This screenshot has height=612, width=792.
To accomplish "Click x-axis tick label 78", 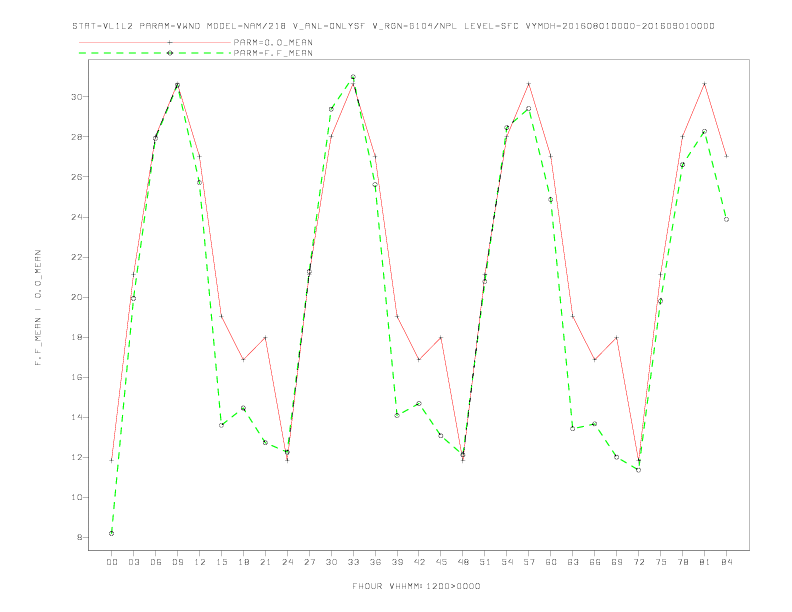I will 682,562.
